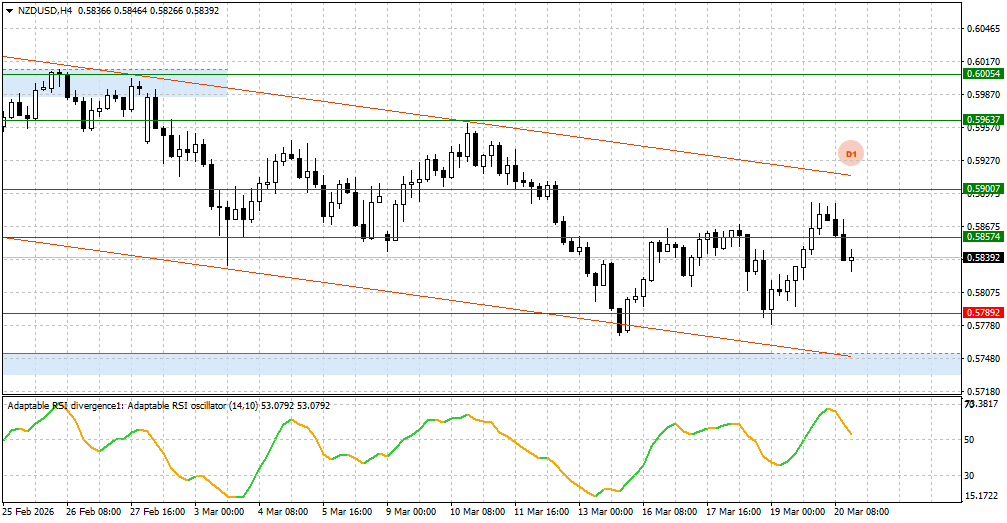Select the blue shaded support zone near 0.57480
Viewport: 1007px width, 523px height.
pos(482,364)
